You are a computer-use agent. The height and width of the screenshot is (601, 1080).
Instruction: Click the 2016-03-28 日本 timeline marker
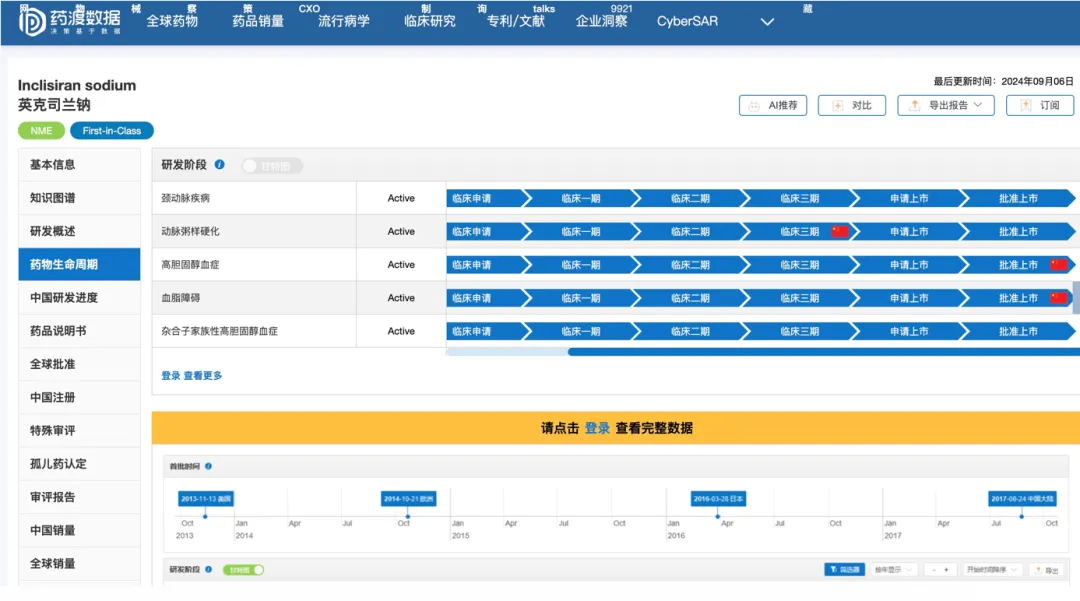[718, 499]
